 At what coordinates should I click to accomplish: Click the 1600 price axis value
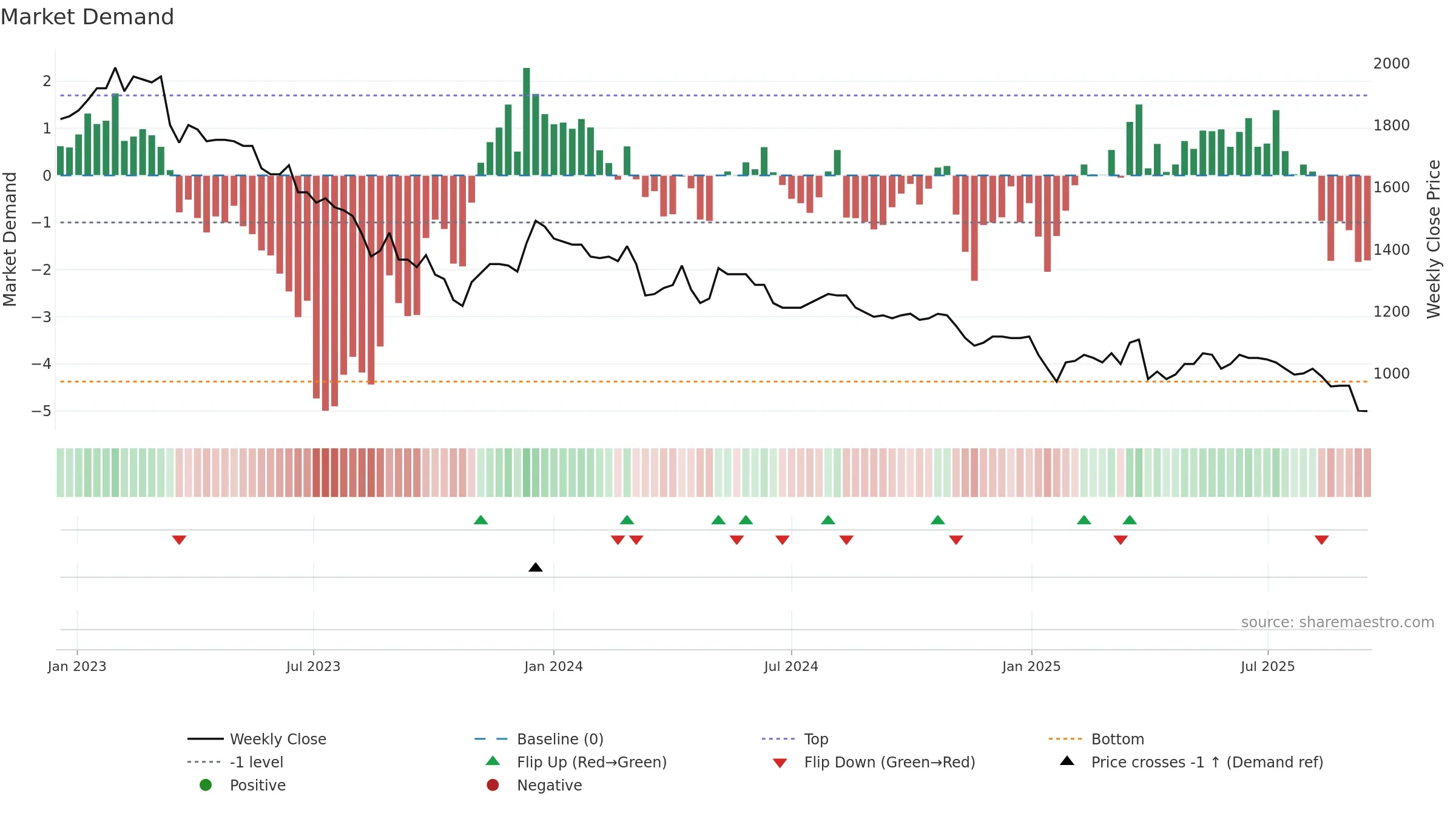[1392, 187]
